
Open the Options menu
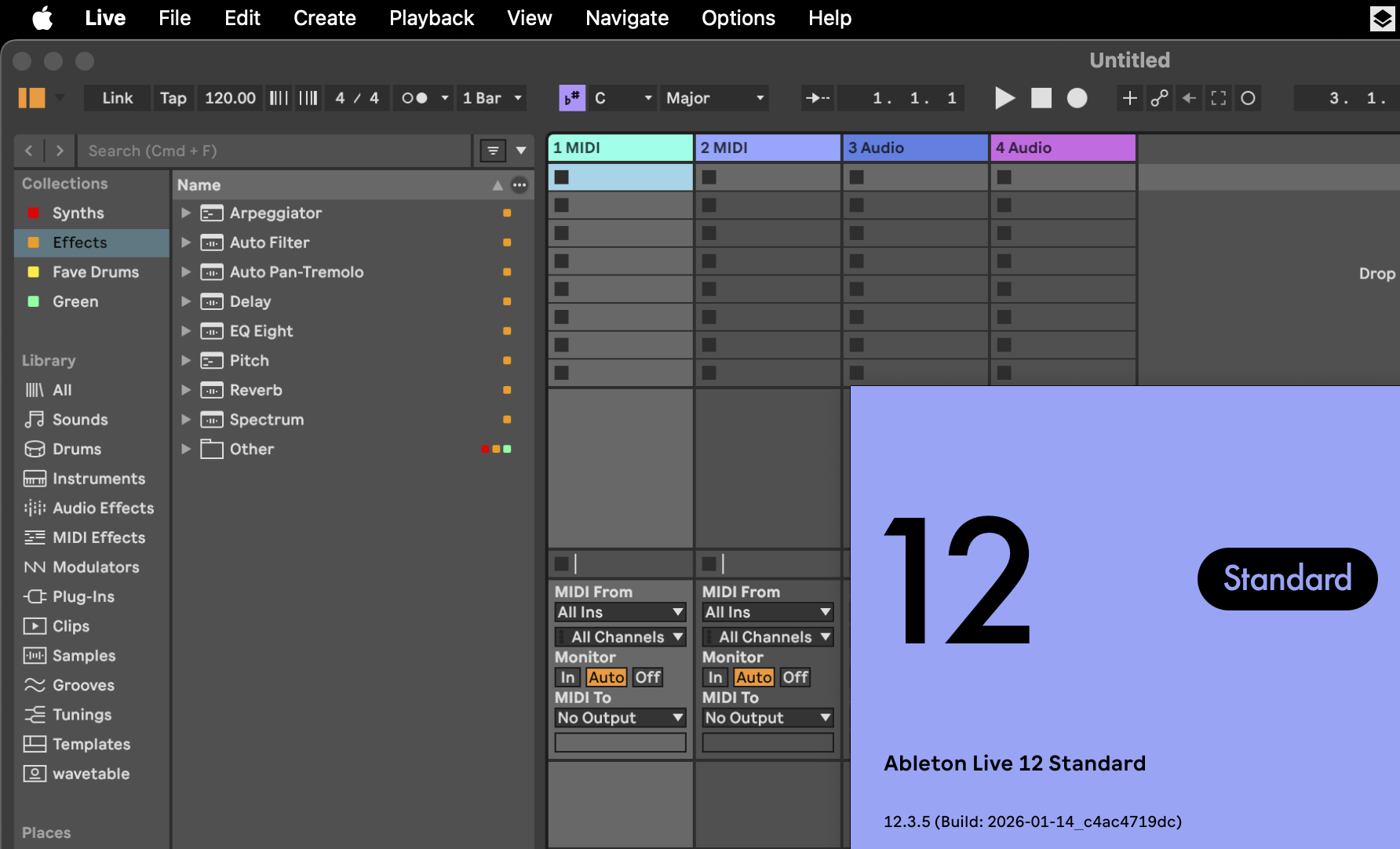tap(738, 18)
